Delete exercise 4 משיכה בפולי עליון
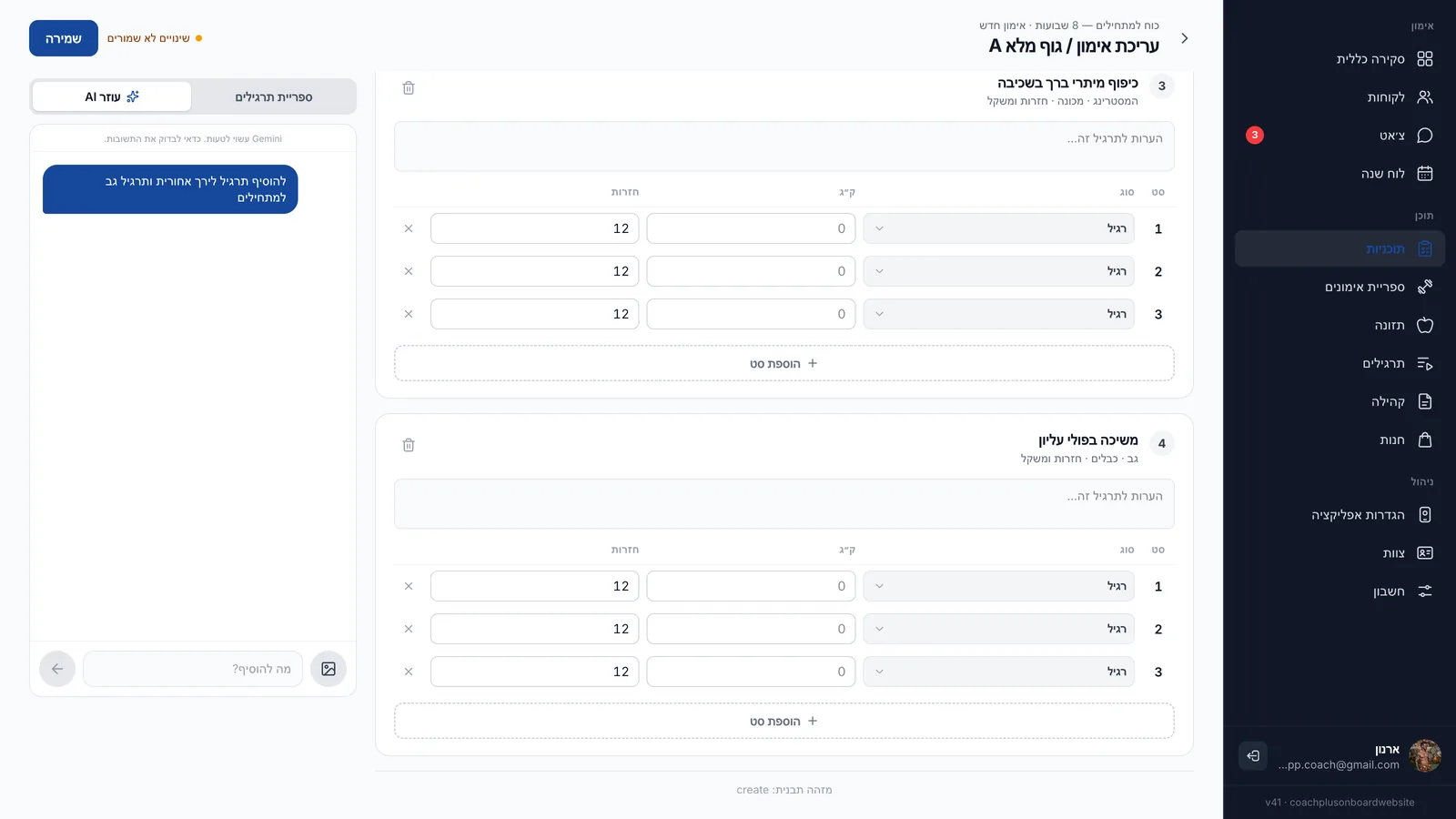Viewport: 1456px width, 819px height. pos(409,446)
